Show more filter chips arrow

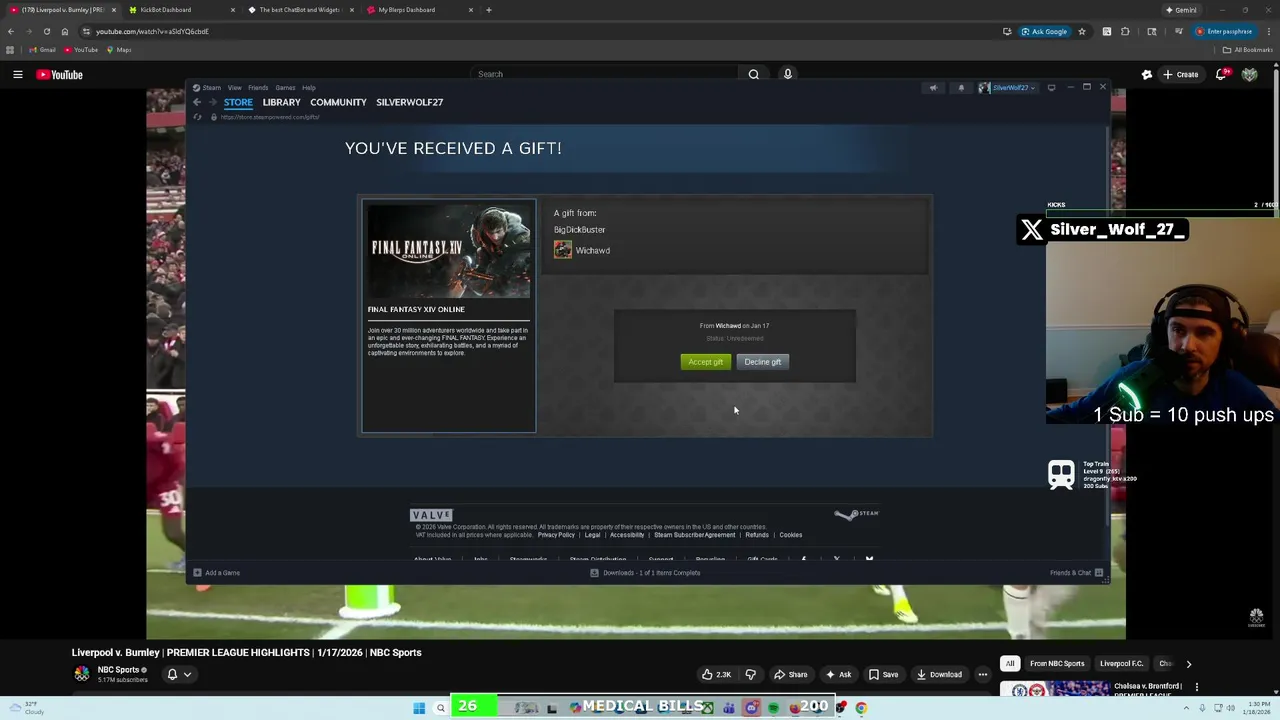(1189, 664)
